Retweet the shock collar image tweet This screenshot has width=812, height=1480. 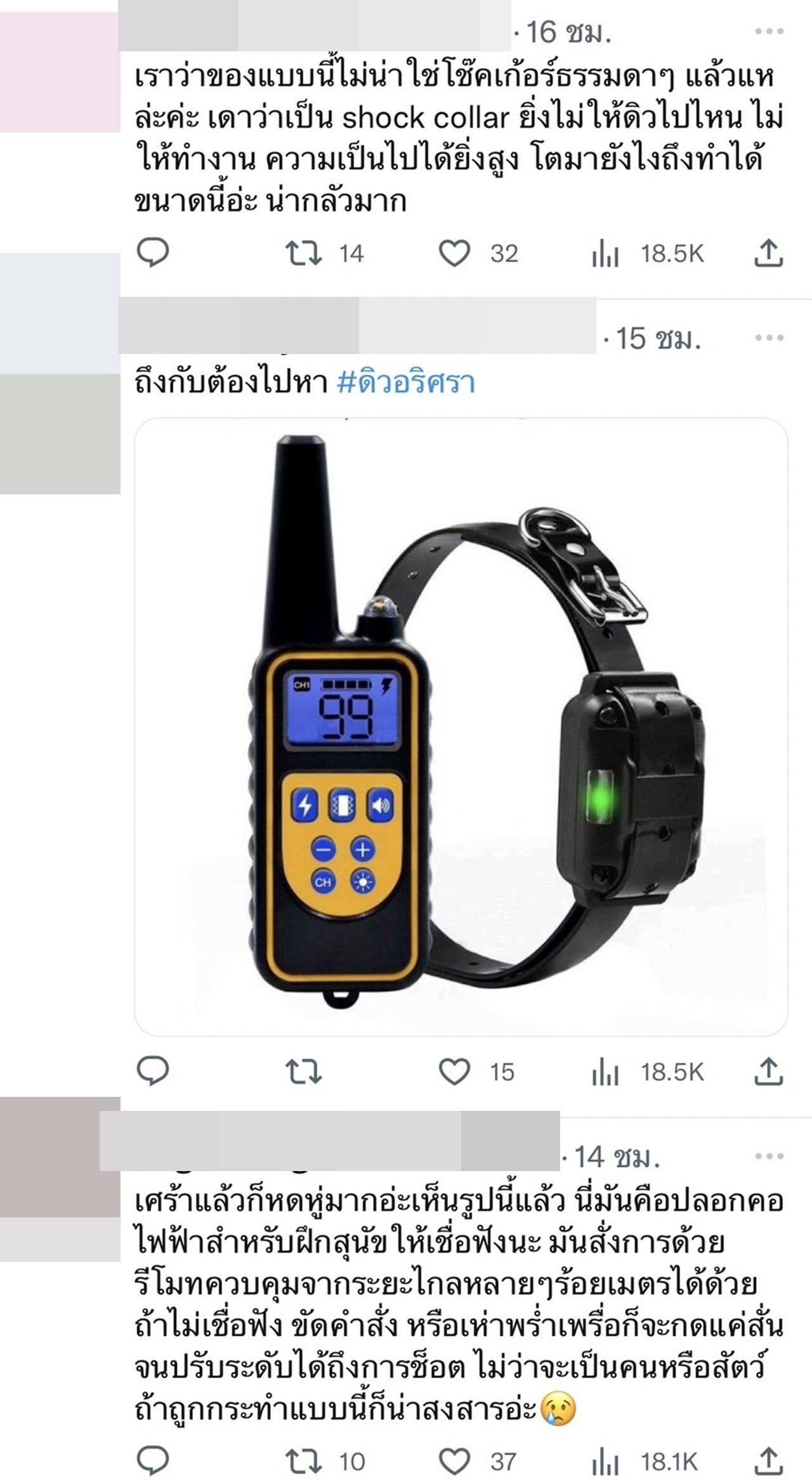pos(304,1072)
